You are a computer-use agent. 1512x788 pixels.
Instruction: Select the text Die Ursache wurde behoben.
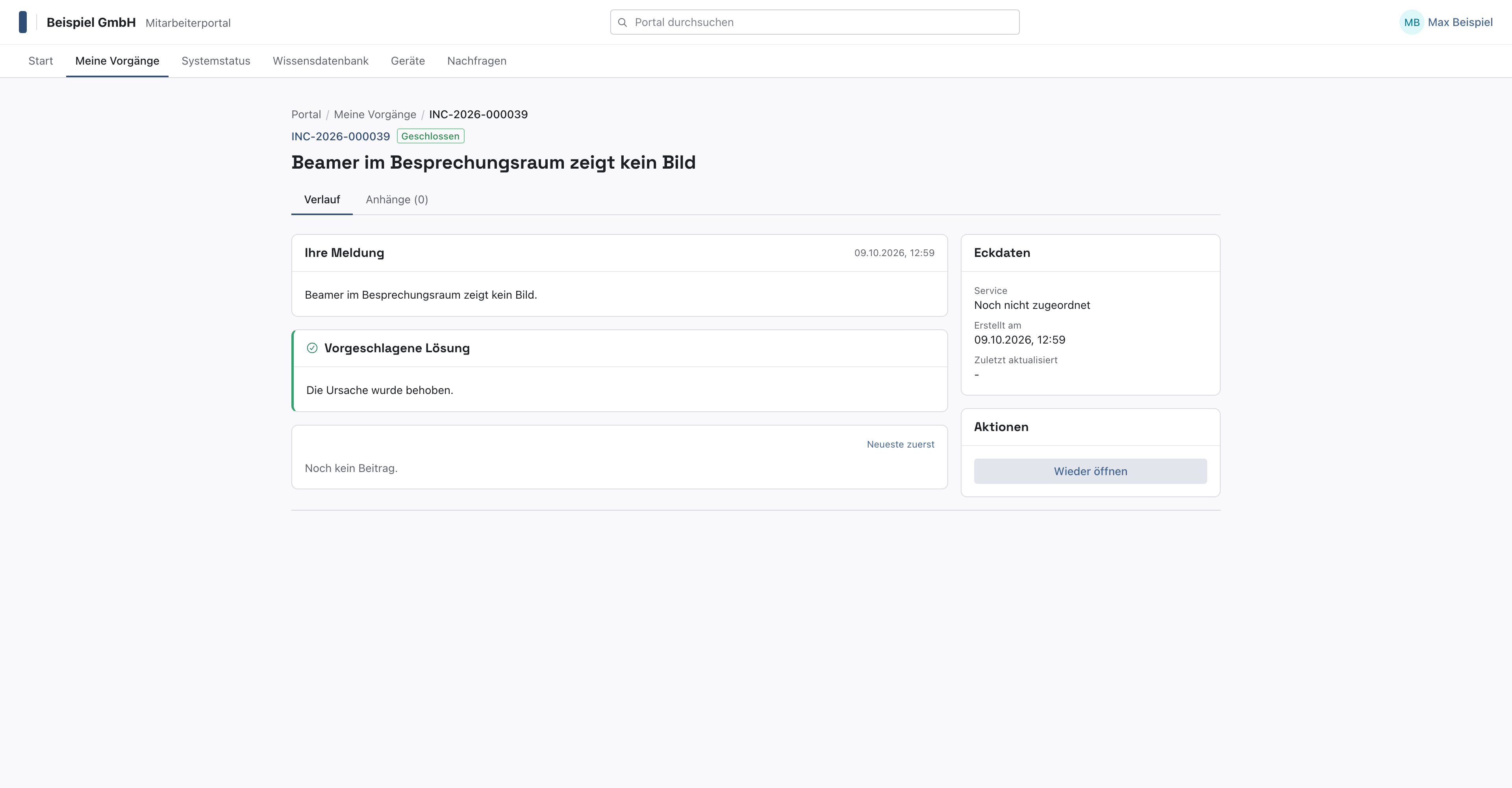point(380,390)
